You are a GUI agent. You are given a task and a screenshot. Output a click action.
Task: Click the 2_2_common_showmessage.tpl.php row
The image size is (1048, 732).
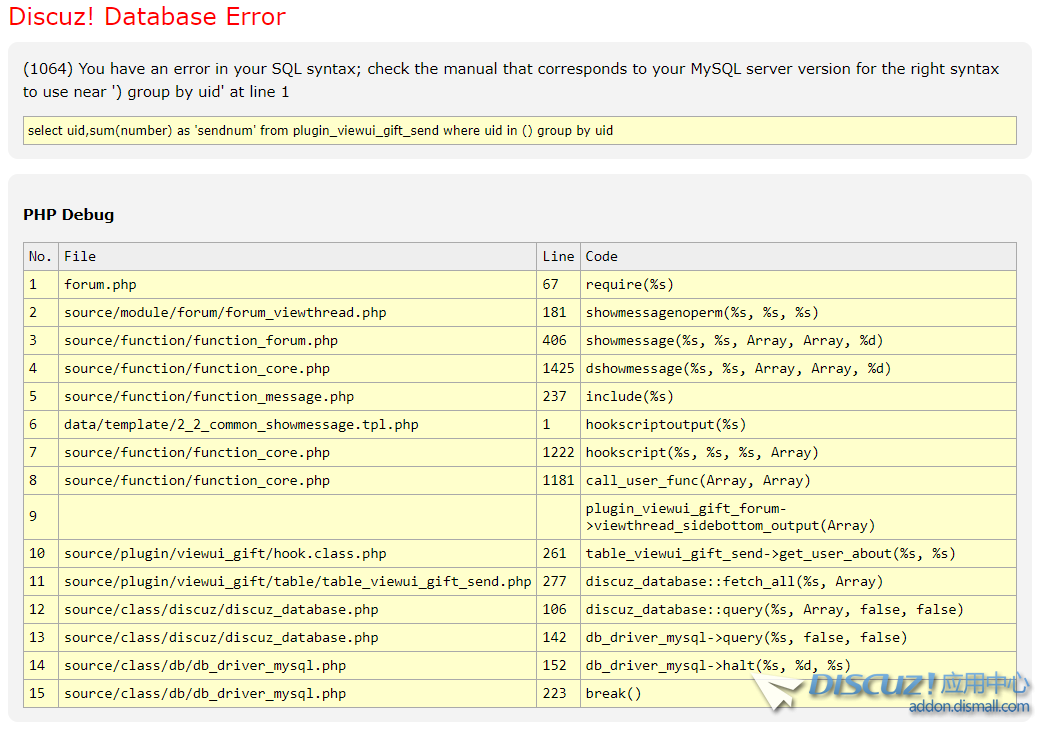click(x=241, y=424)
